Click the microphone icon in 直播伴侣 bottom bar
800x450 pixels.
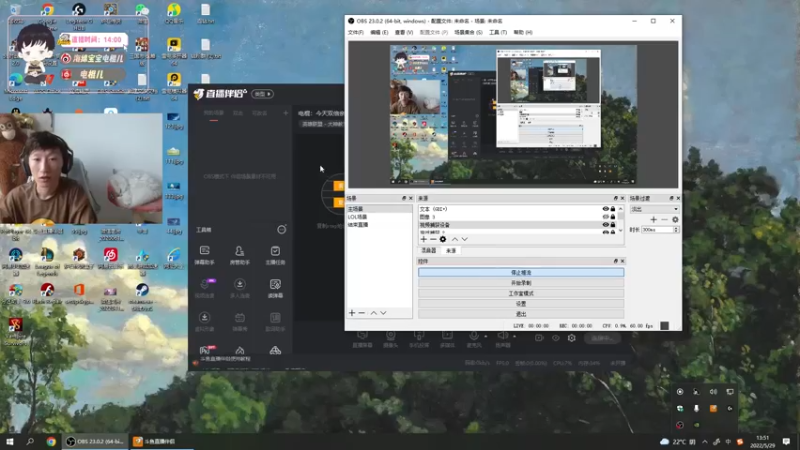[x=473, y=336]
